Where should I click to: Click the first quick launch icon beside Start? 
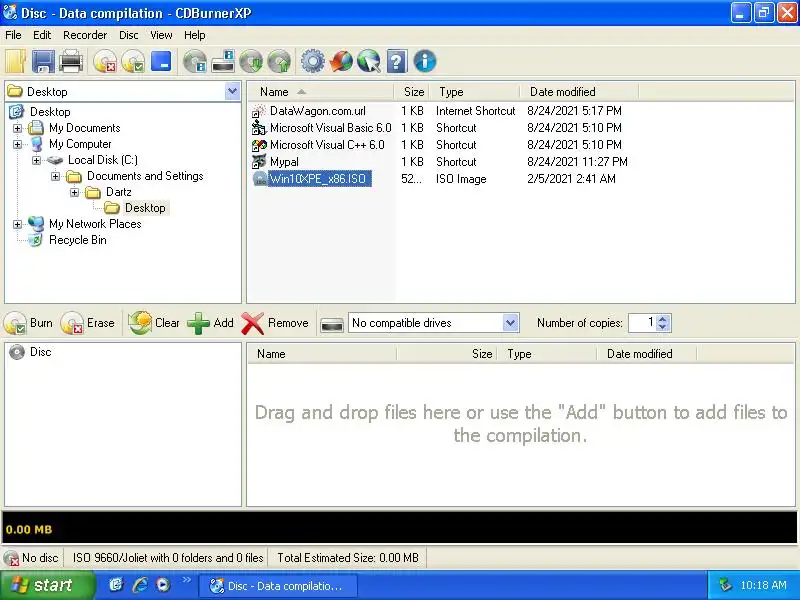pos(116,585)
